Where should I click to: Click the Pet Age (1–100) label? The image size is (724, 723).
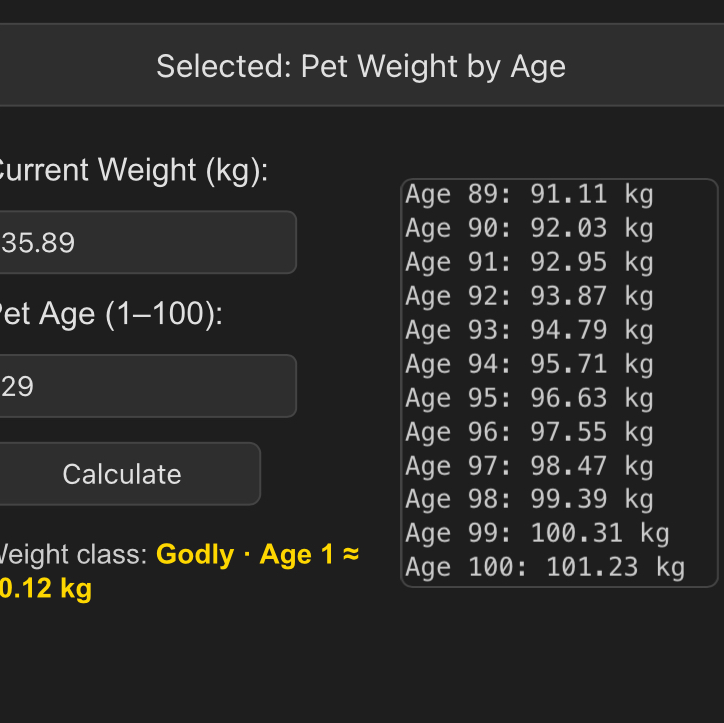(x=111, y=314)
